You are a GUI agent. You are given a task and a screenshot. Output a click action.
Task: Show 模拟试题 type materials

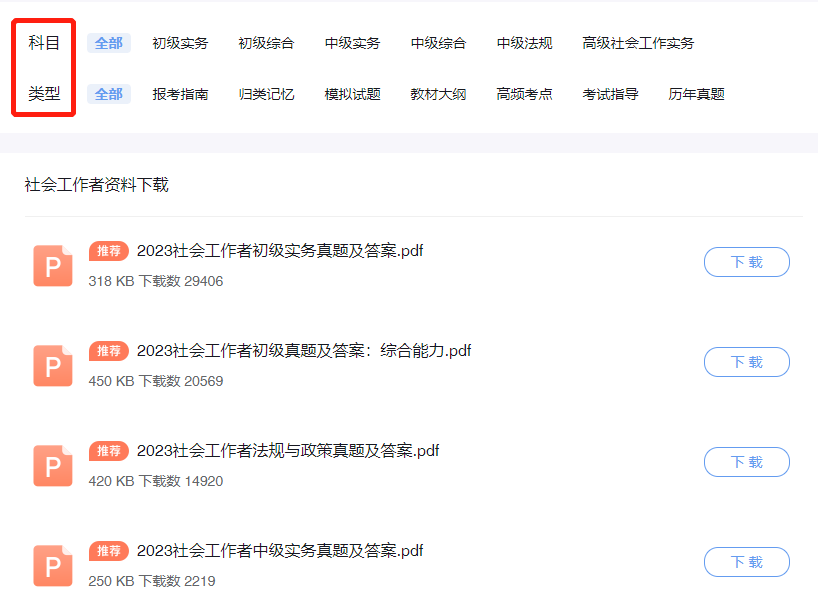[352, 94]
